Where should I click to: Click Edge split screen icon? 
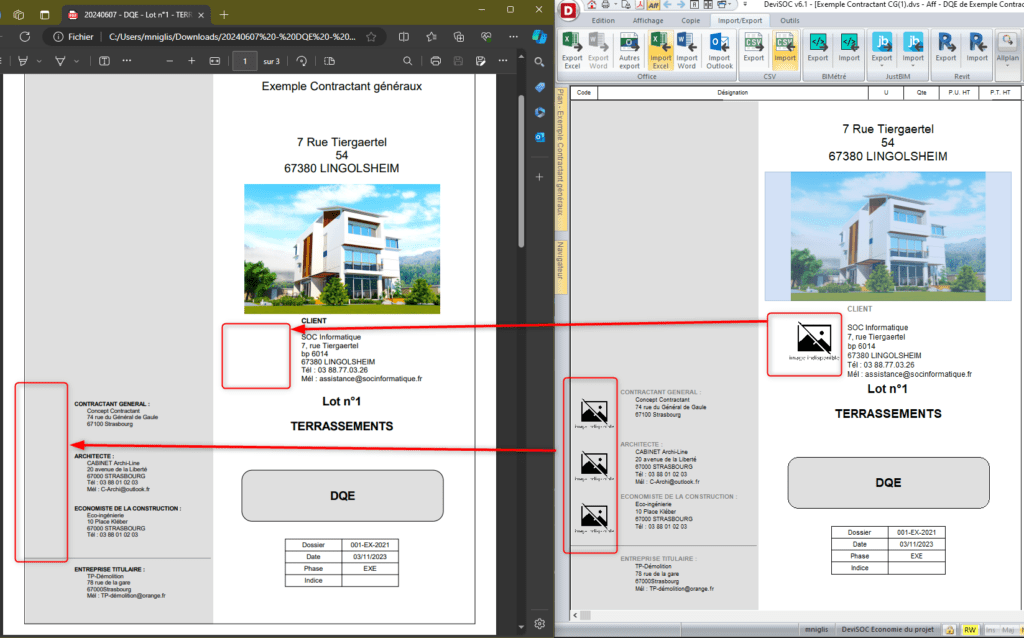pyautogui.click(x=404, y=37)
